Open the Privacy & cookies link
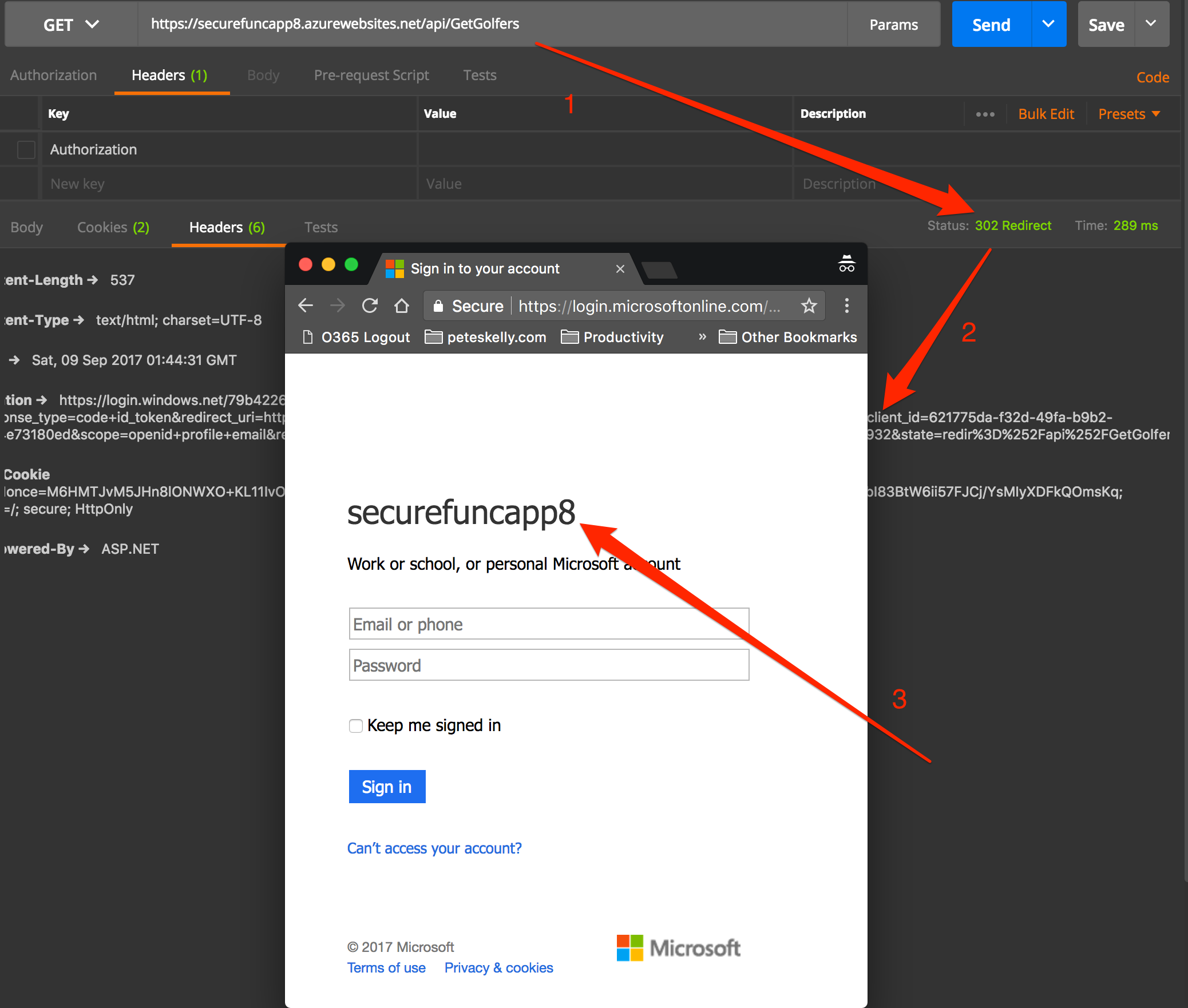Screen dimensions: 1188x1008 point(498,967)
